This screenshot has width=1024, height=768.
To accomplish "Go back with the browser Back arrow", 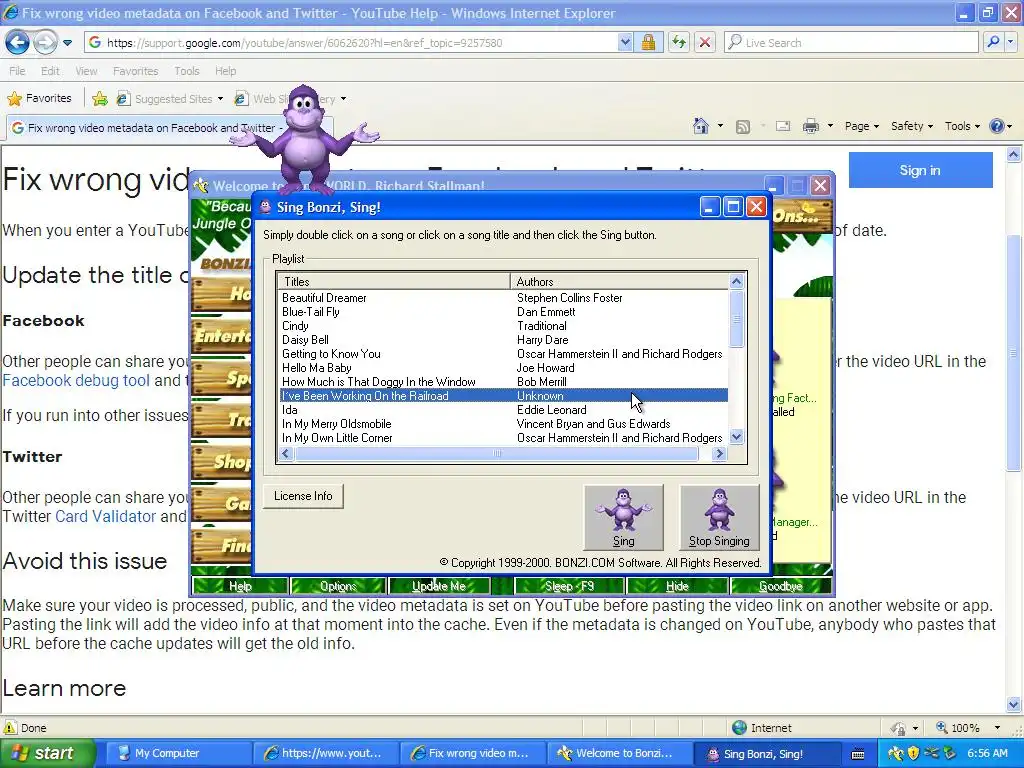I will (x=18, y=43).
